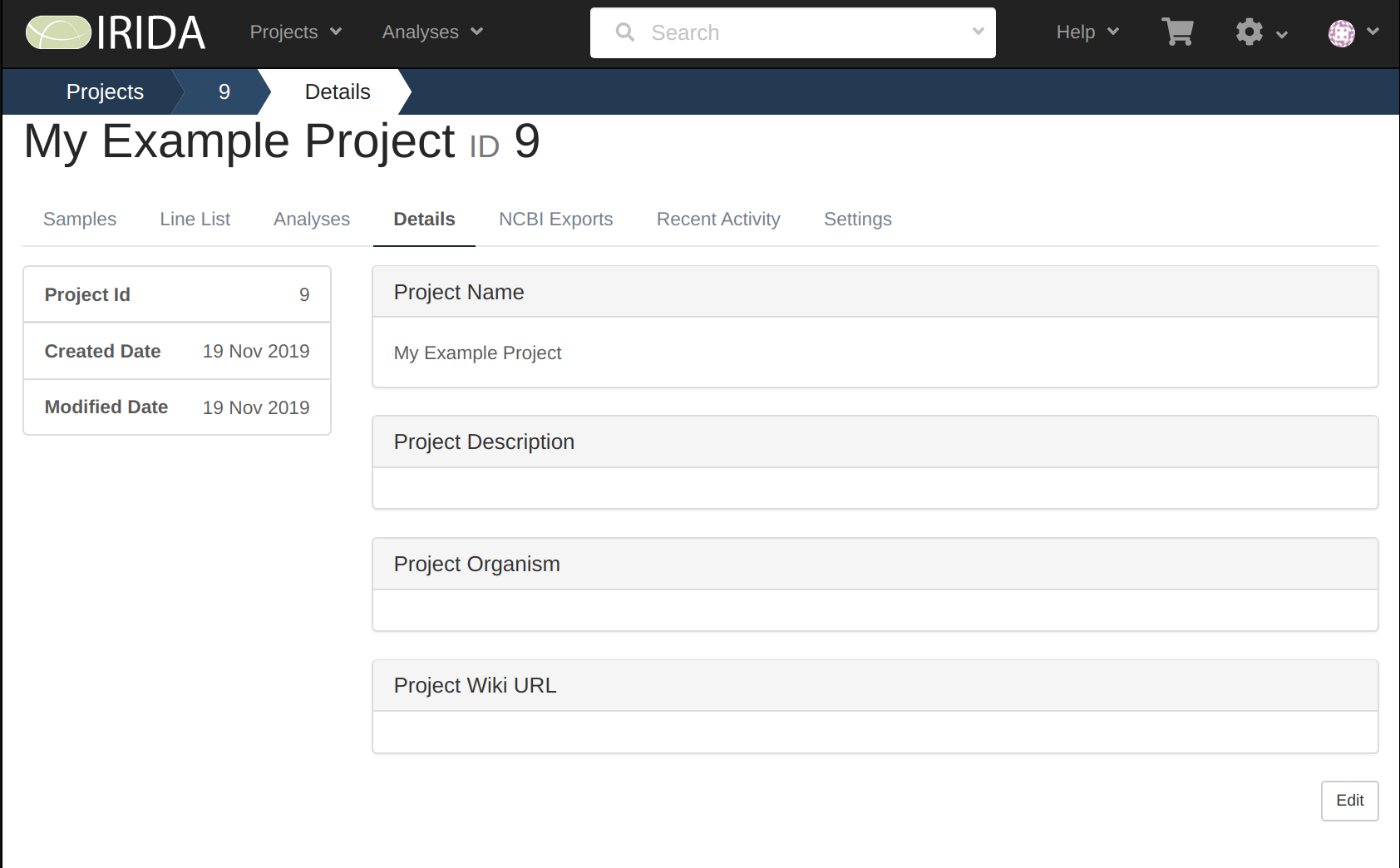1400x868 pixels.
Task: Click the 9 breadcrumb link
Action: [224, 91]
